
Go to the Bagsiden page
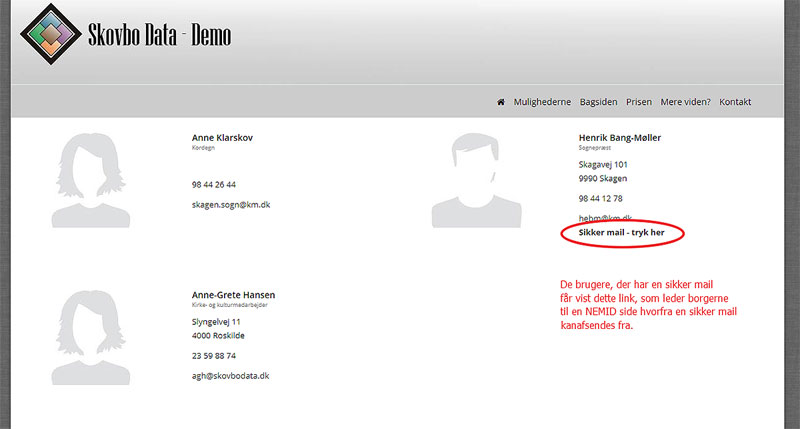[x=598, y=102]
